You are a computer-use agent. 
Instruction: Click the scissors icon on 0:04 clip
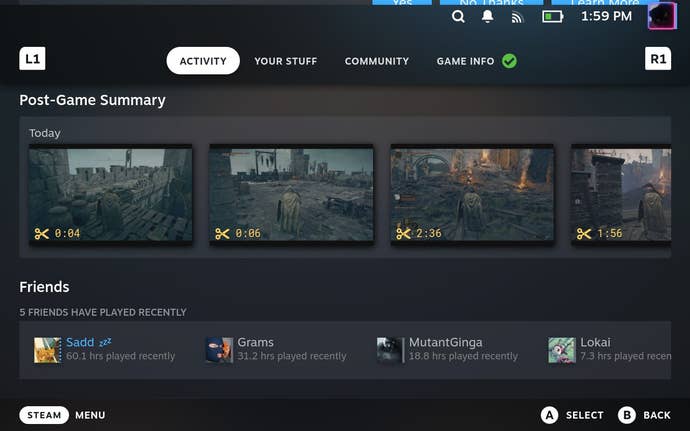(41, 233)
